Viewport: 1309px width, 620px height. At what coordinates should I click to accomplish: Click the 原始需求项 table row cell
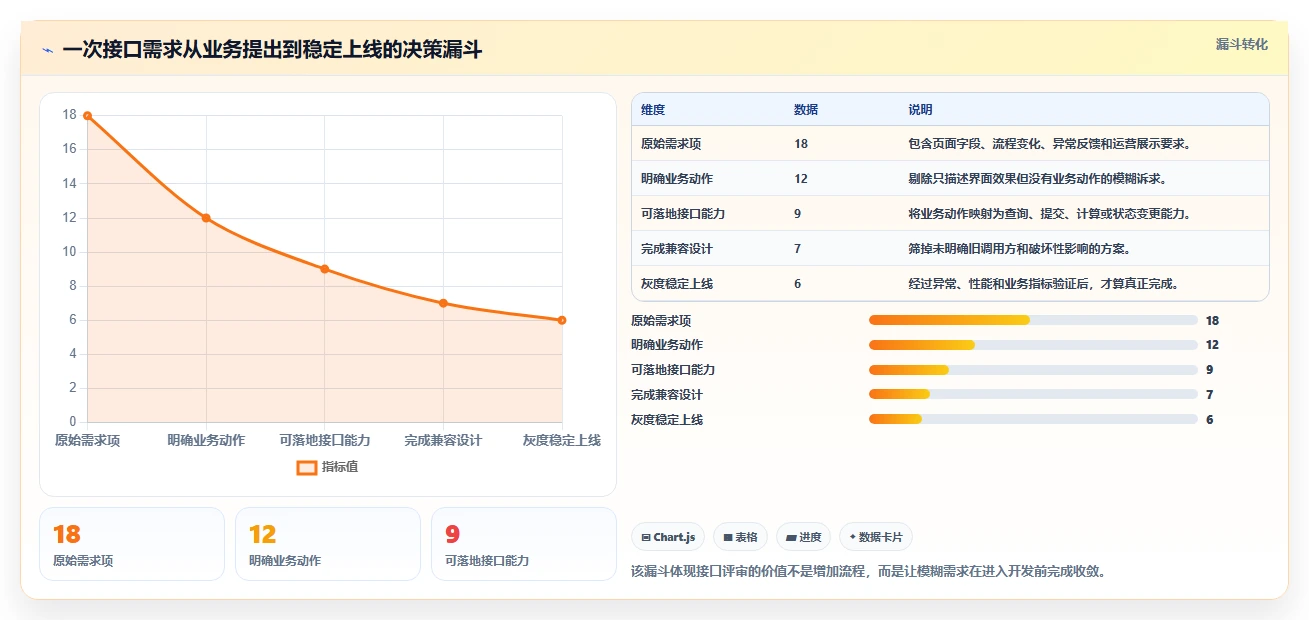671,144
